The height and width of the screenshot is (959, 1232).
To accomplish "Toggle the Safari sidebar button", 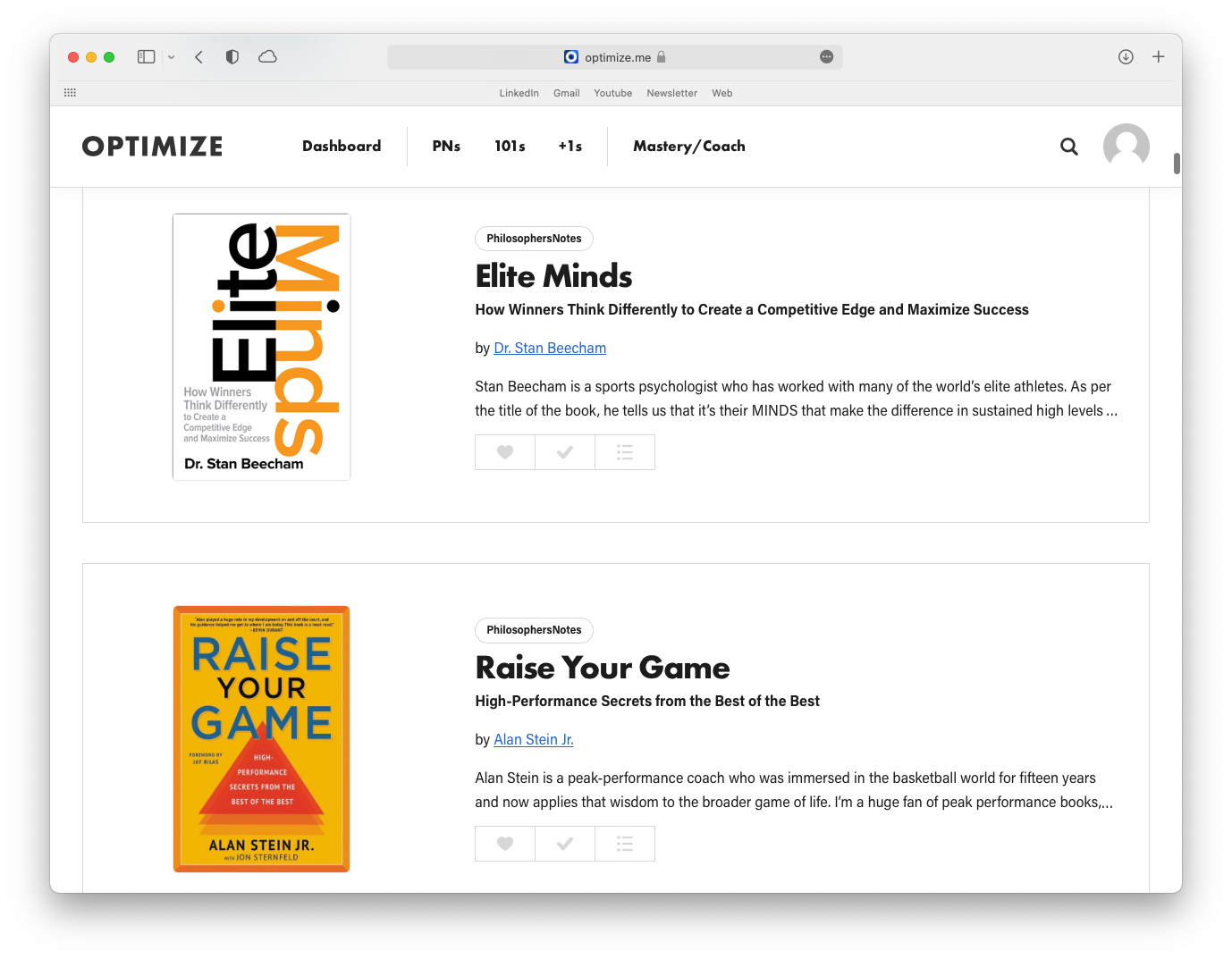I will pyautogui.click(x=147, y=57).
